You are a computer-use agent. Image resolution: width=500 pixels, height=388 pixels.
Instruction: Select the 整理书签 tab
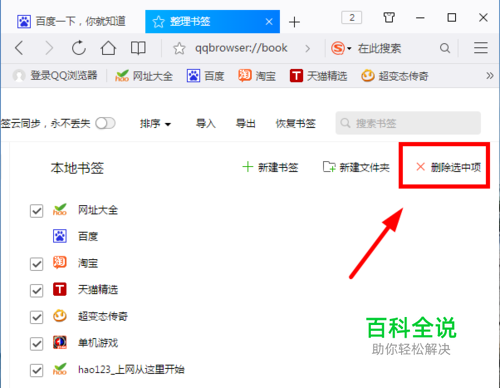212,21
